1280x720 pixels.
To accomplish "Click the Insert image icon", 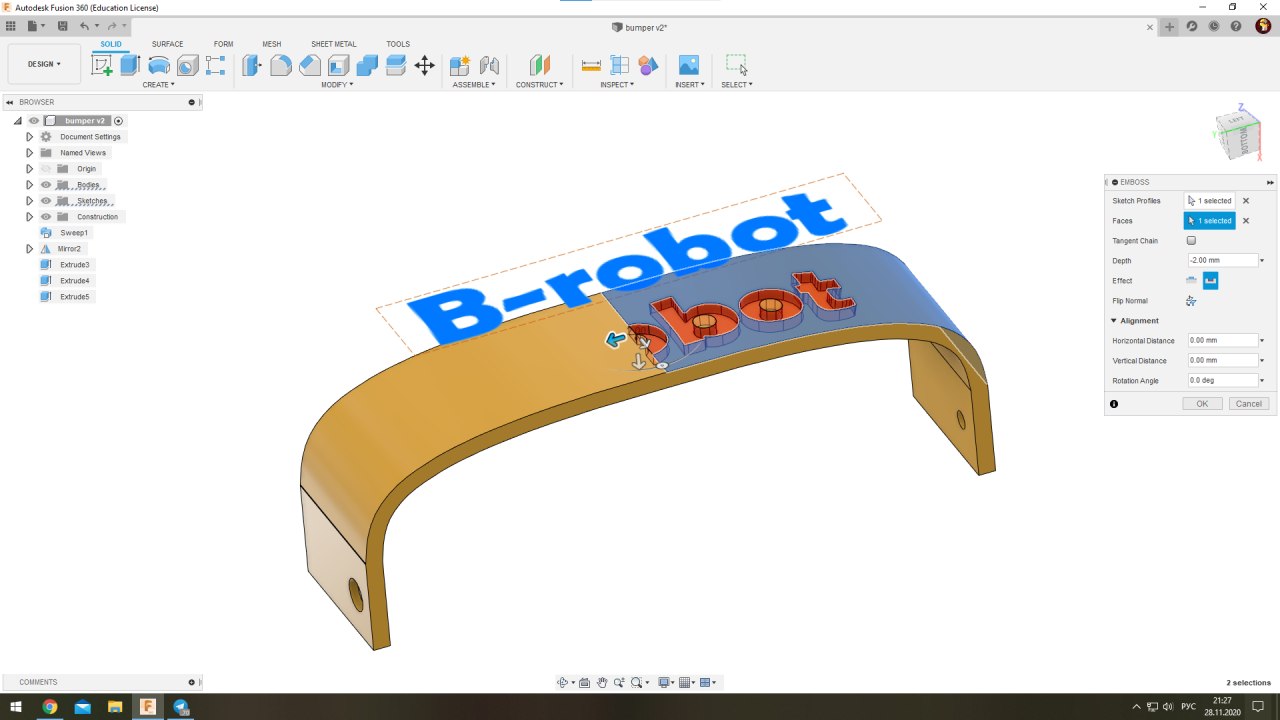I will pyautogui.click(x=688, y=66).
